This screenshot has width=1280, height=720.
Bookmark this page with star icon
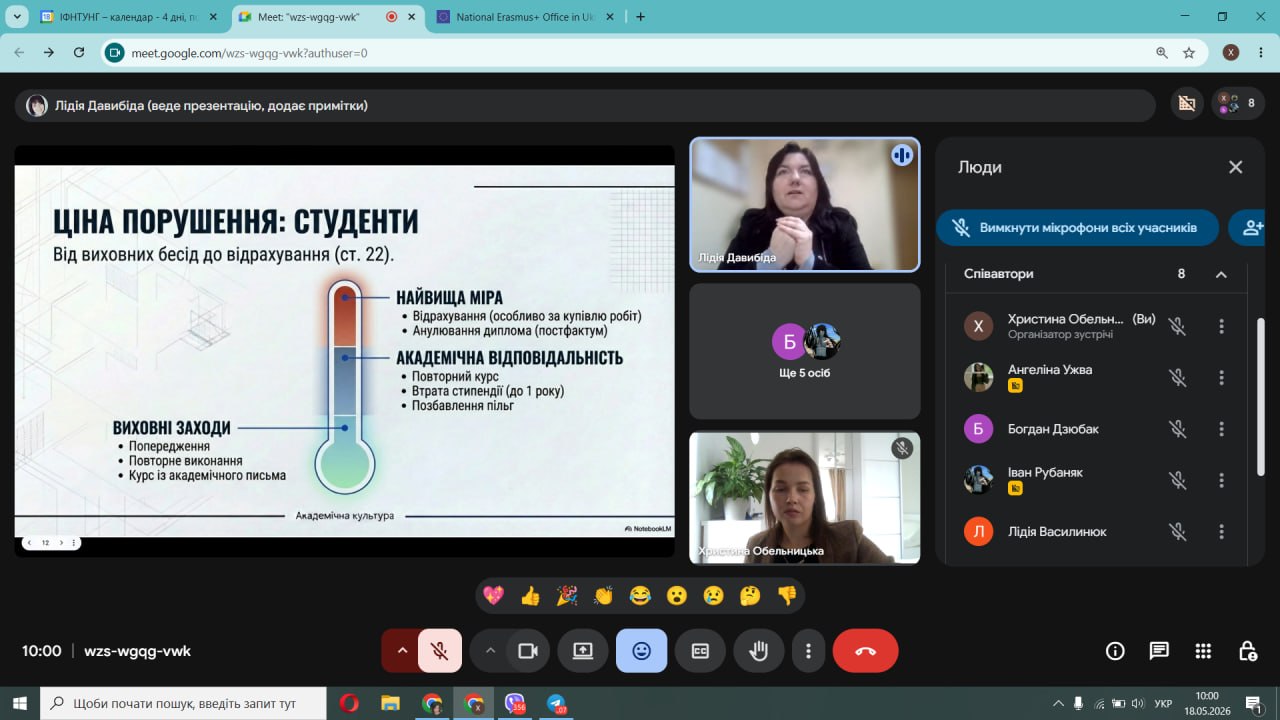coord(1189,53)
